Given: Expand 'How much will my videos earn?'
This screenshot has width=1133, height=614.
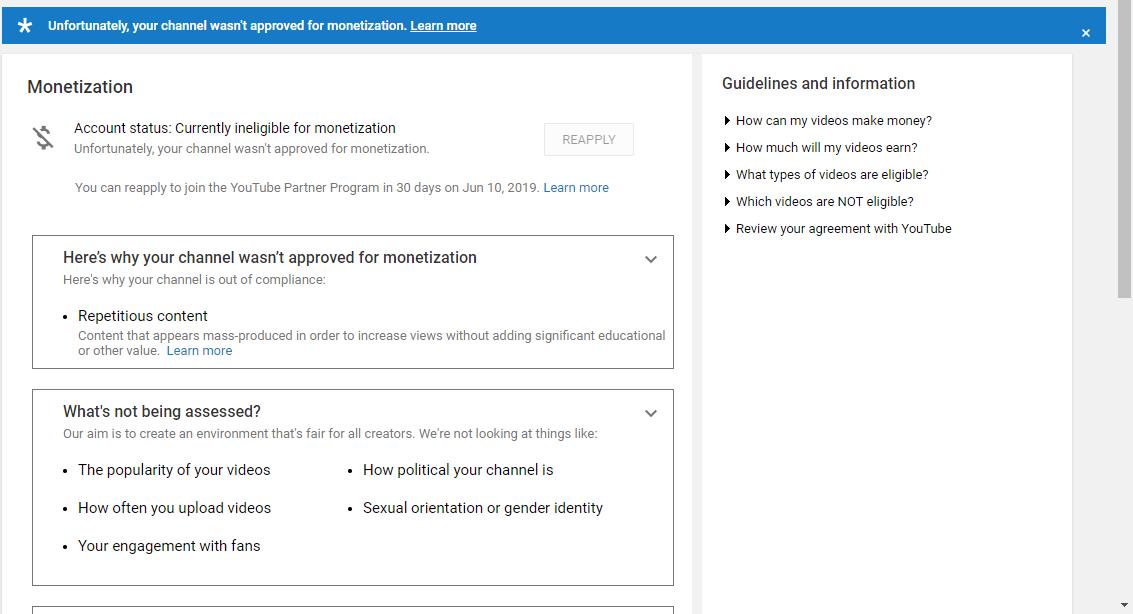Looking at the screenshot, I should click(820, 147).
